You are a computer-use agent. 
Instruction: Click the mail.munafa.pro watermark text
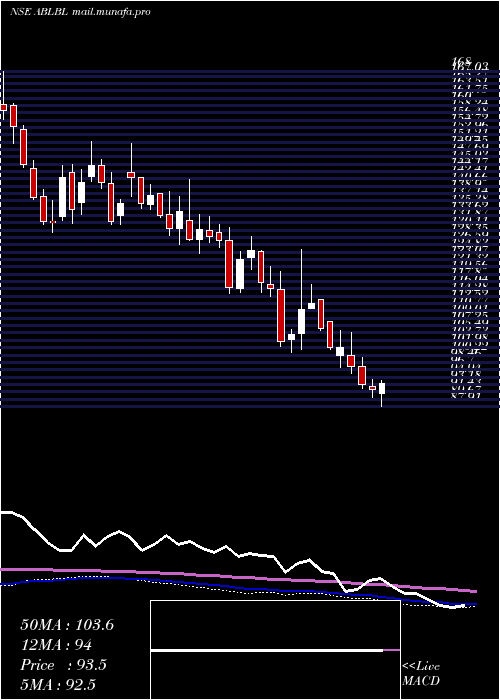click(110, 12)
